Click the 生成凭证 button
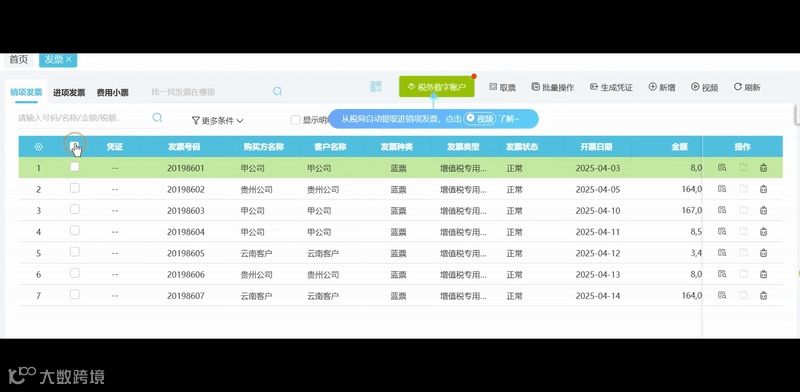 (611, 87)
